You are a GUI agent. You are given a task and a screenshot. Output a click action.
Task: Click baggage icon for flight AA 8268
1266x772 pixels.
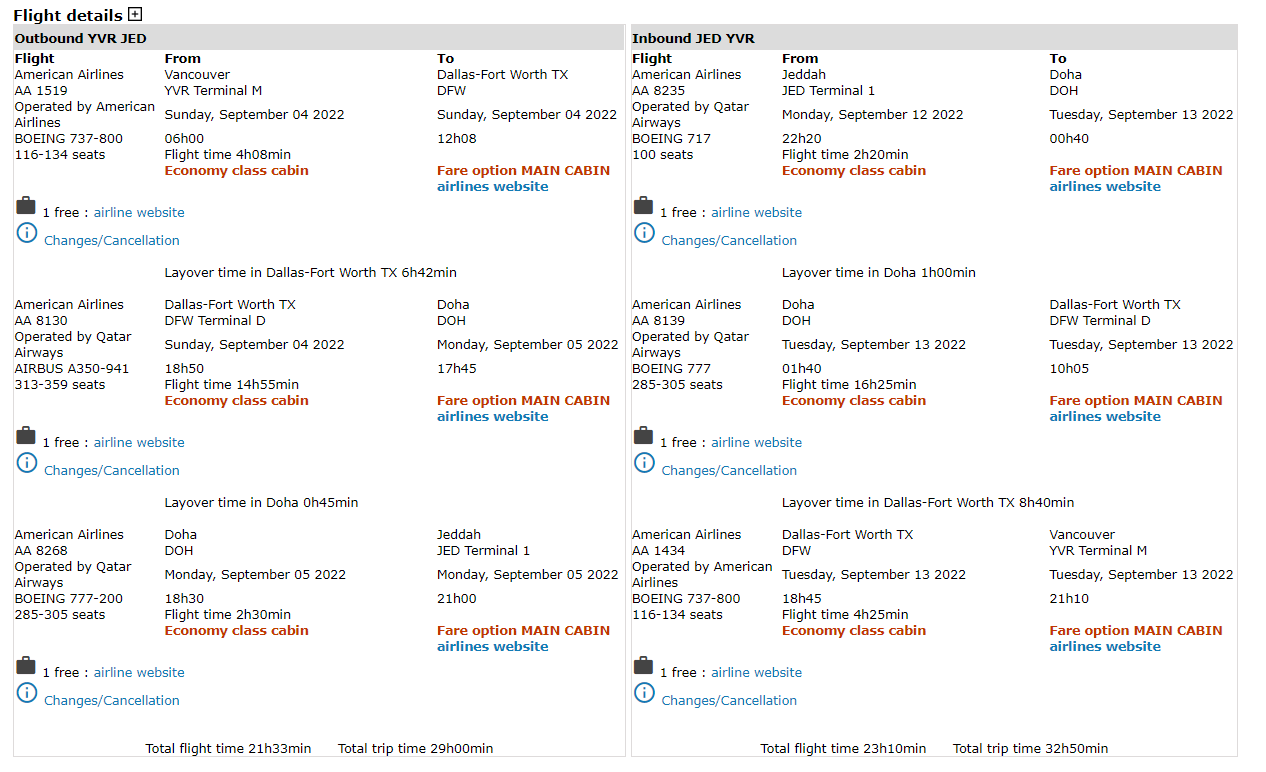[x=26, y=666]
